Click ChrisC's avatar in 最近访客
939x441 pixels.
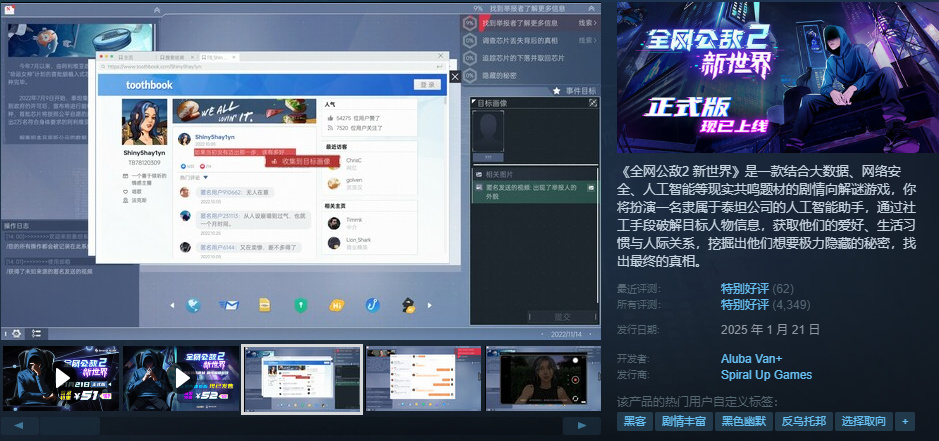point(334,164)
